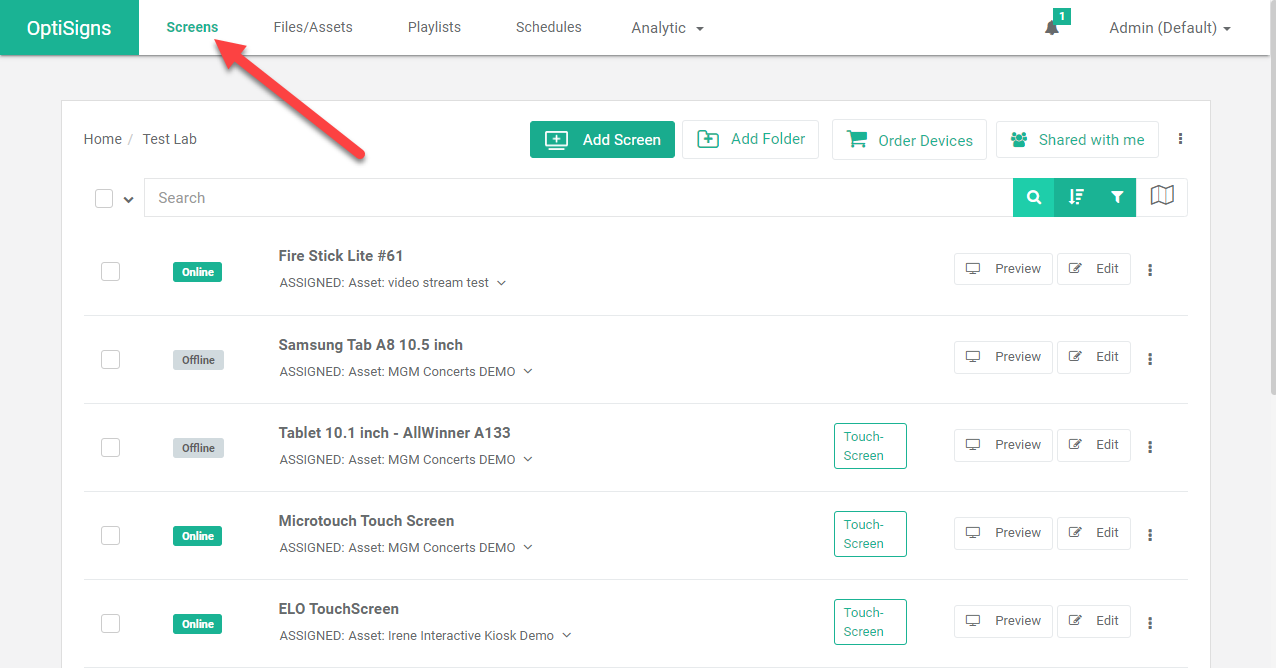This screenshot has width=1276, height=668.
Task: Edit Samsung Tab A8 10.5 inch
Action: 1094,357
